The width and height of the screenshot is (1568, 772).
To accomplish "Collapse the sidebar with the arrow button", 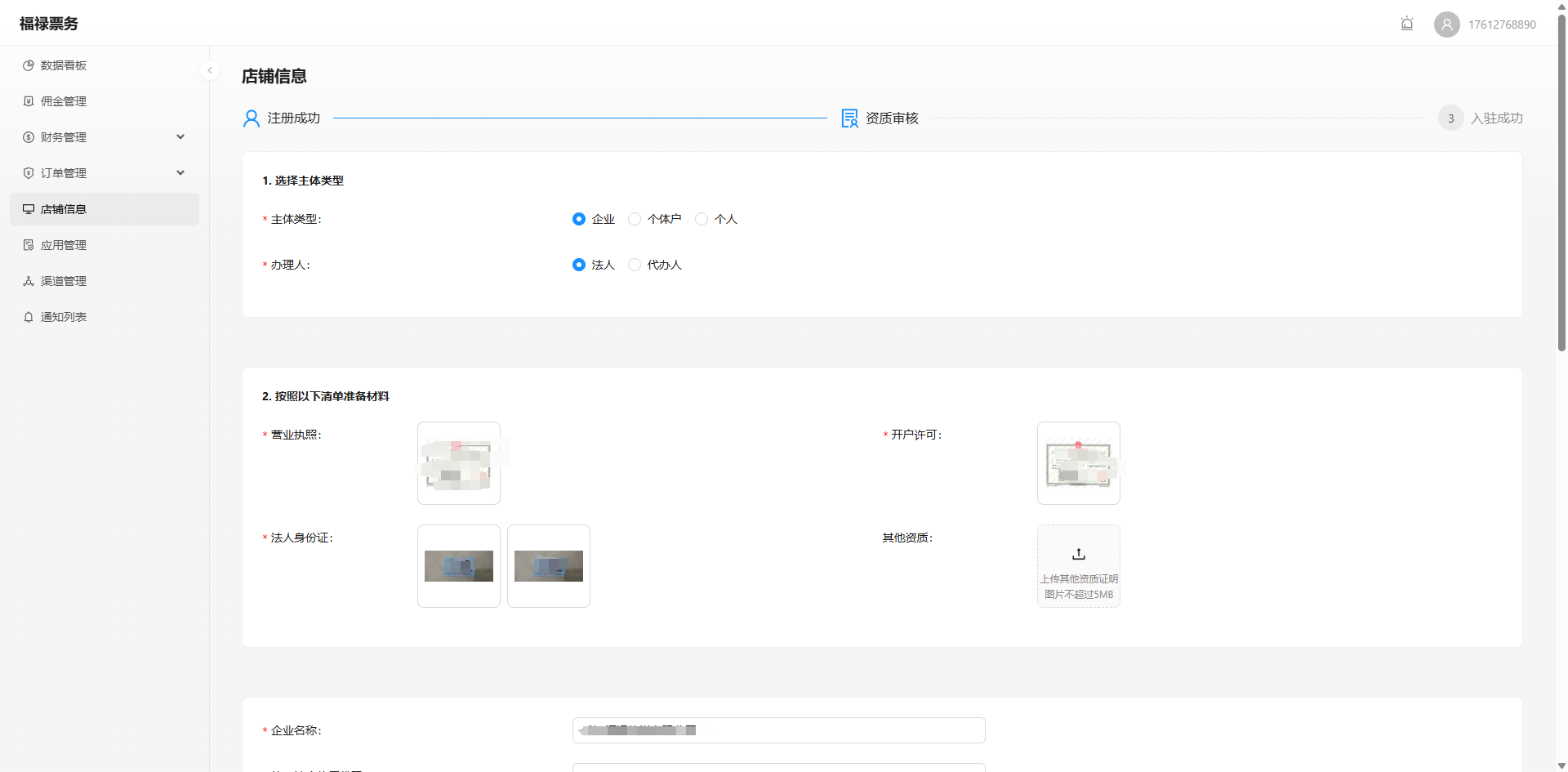I will pyautogui.click(x=210, y=70).
